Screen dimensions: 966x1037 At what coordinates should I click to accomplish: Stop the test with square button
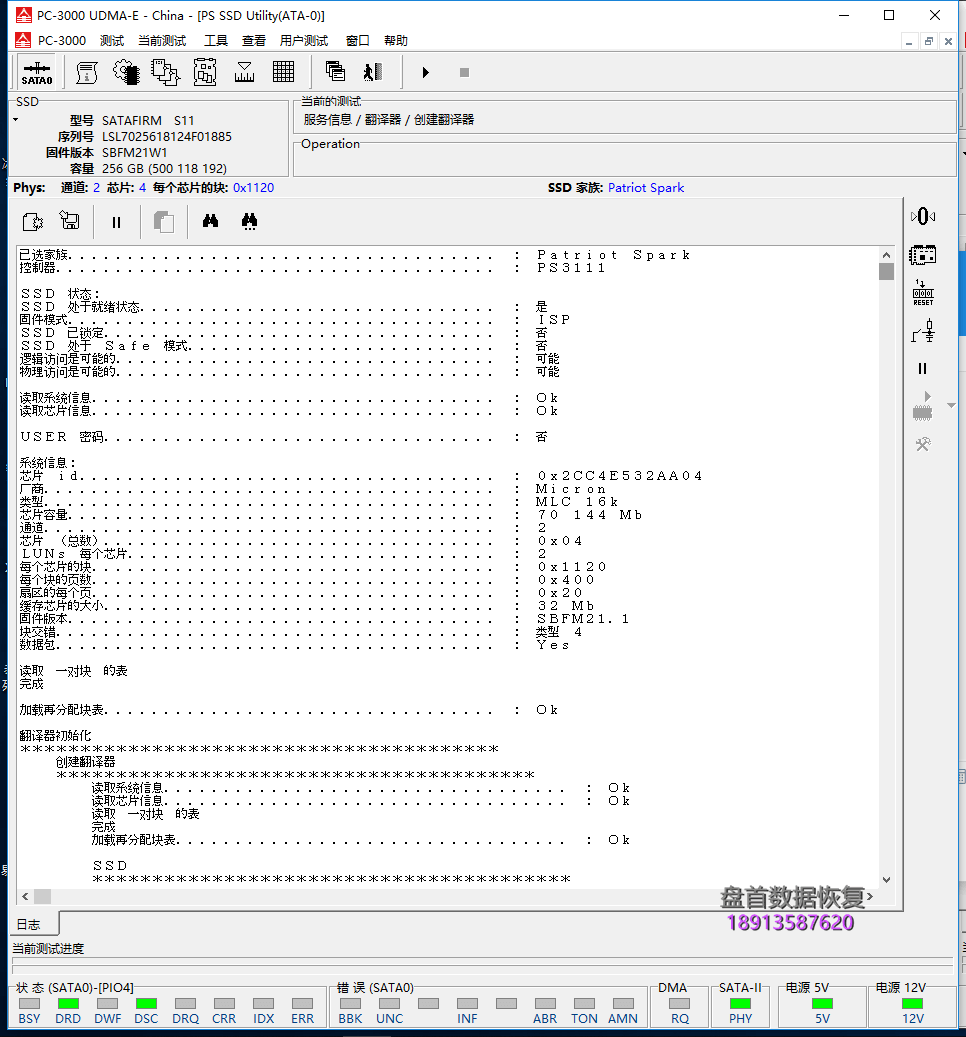tap(464, 73)
